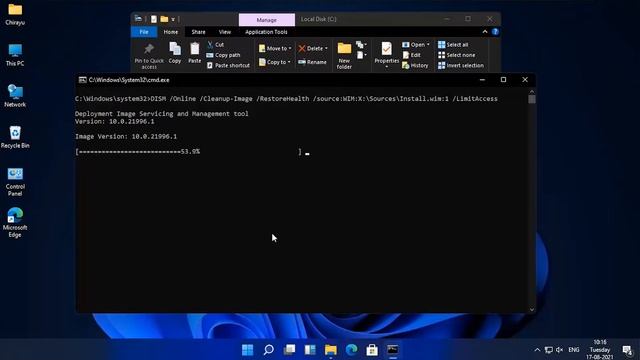Click History in Explorer ribbon
Image resolution: width=640 pixels, height=360 pixels.
pyautogui.click(x=415, y=65)
